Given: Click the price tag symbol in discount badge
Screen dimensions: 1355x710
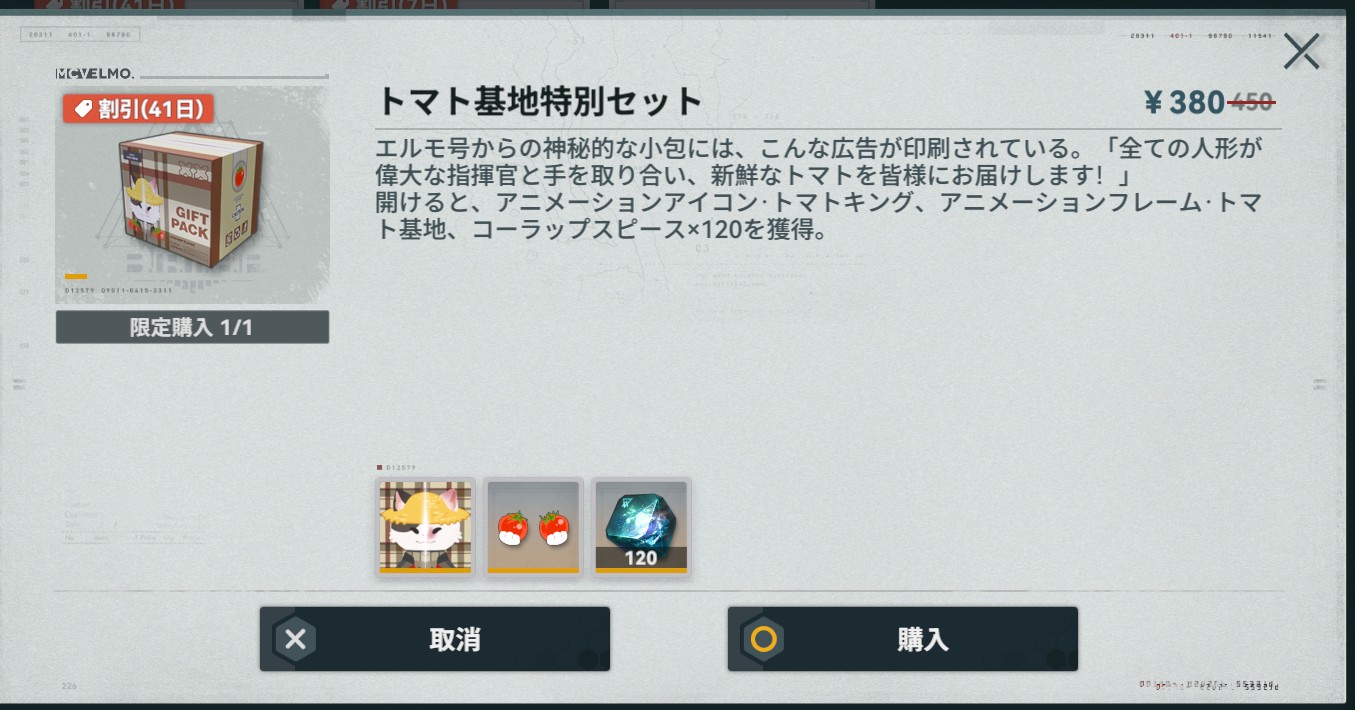Looking at the screenshot, I should tap(83, 109).
